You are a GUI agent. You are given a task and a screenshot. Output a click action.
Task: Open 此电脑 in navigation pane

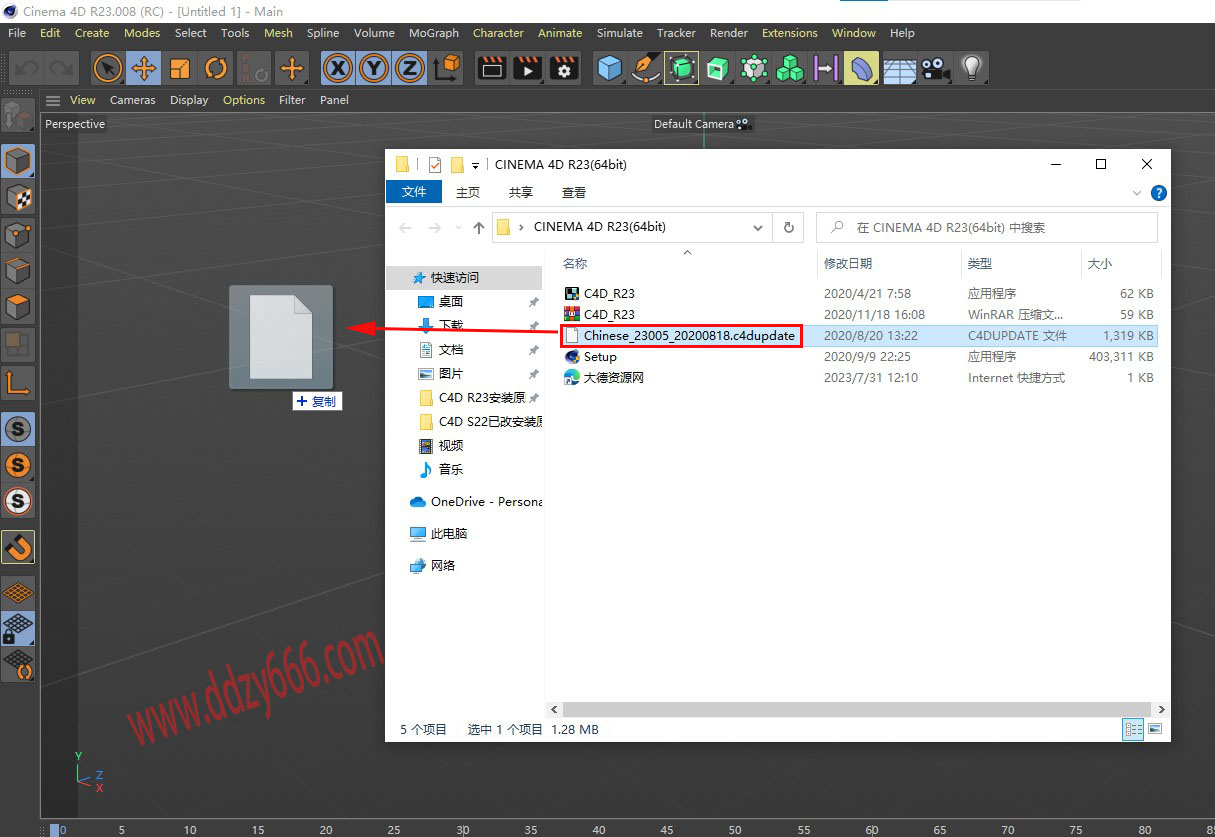point(439,533)
